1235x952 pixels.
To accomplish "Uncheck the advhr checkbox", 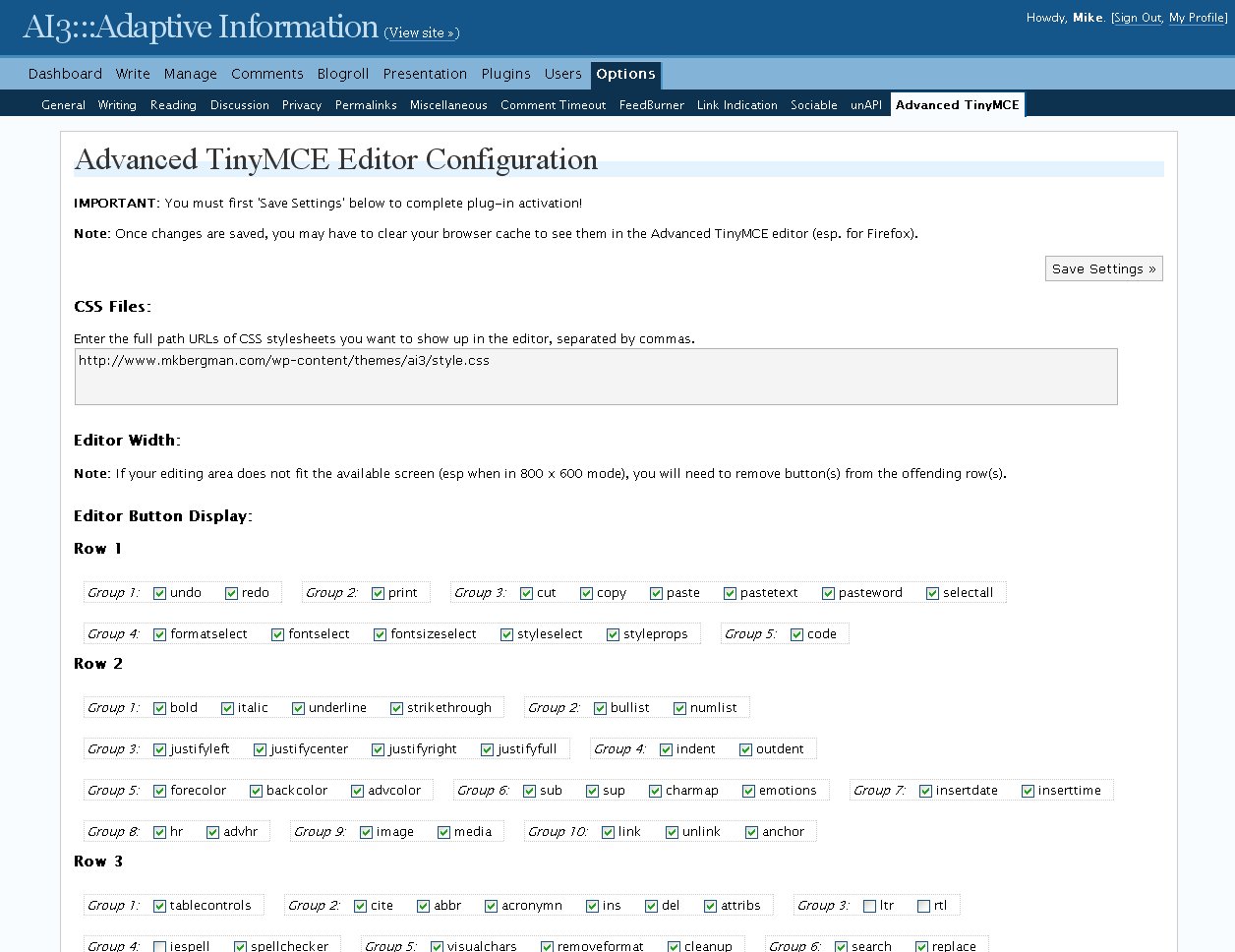I will coord(212,832).
